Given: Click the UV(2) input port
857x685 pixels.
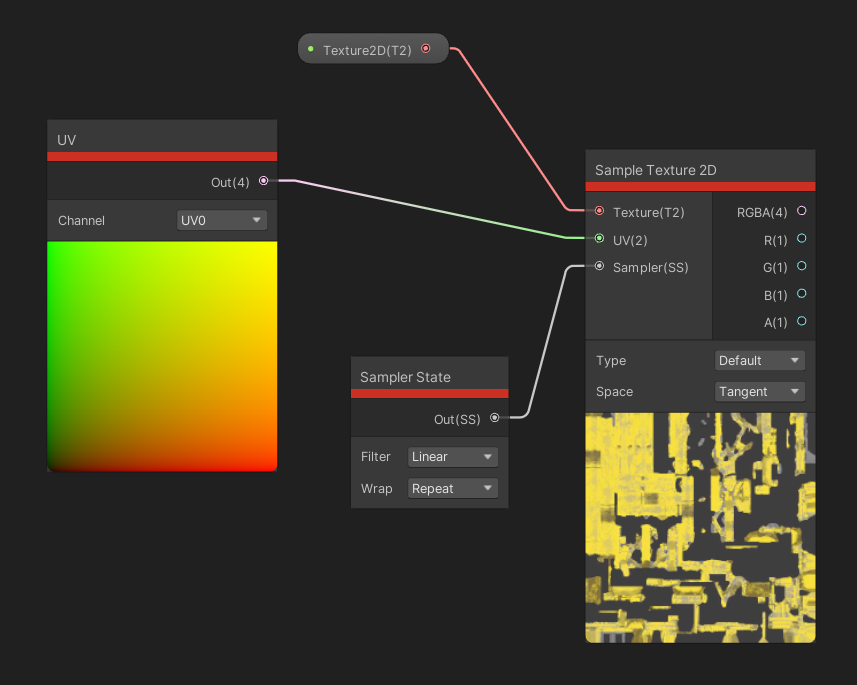Looking at the screenshot, I should [599, 240].
